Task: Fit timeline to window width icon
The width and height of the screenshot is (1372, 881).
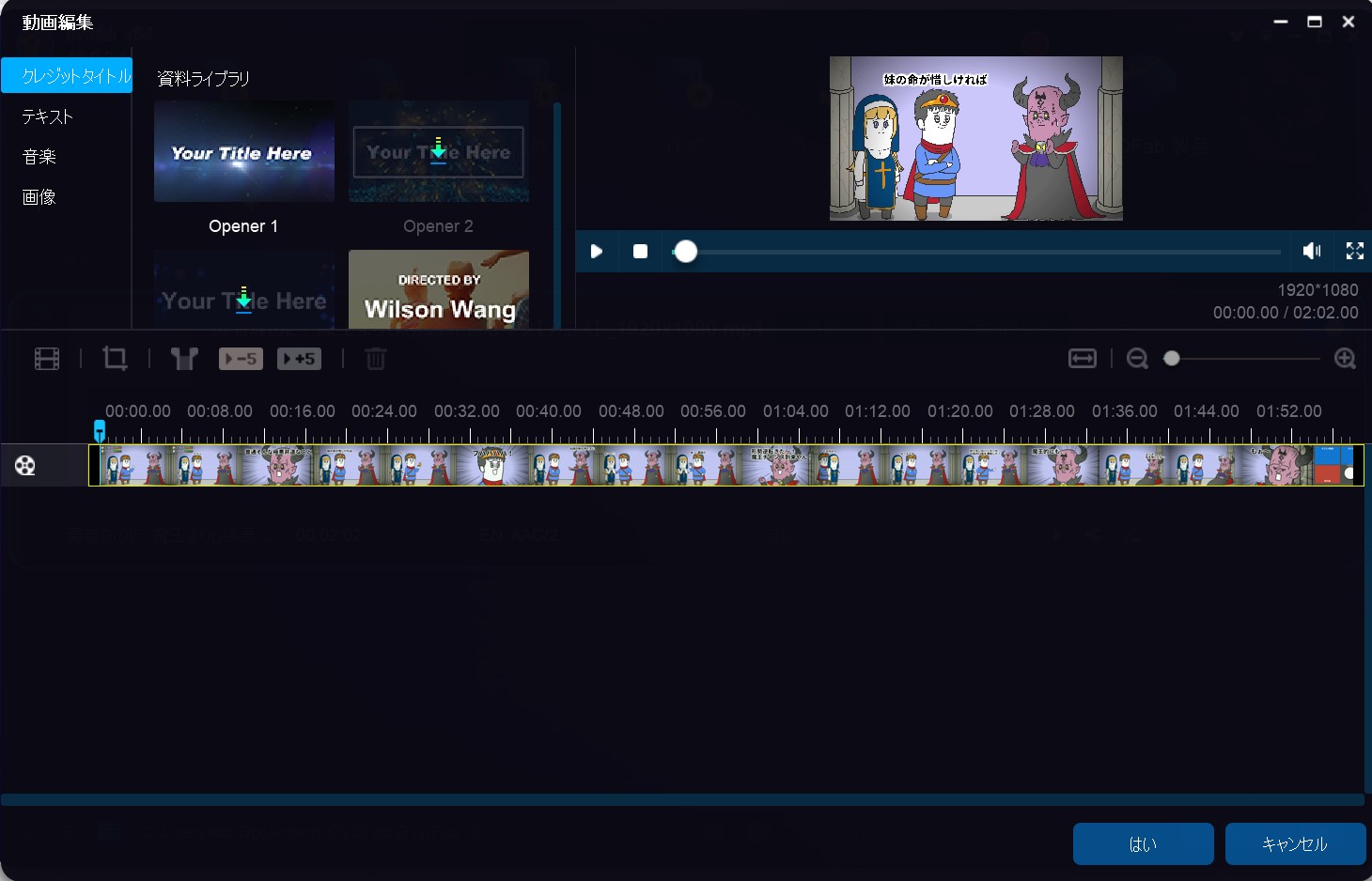Action: 1083,359
